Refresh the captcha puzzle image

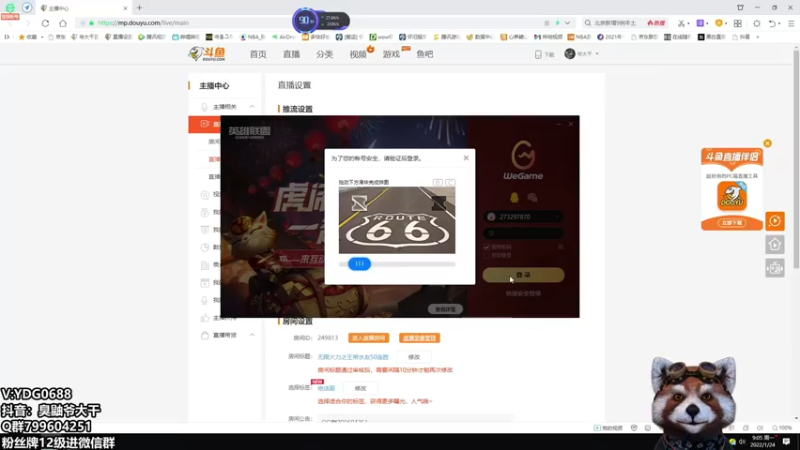(x=450, y=182)
